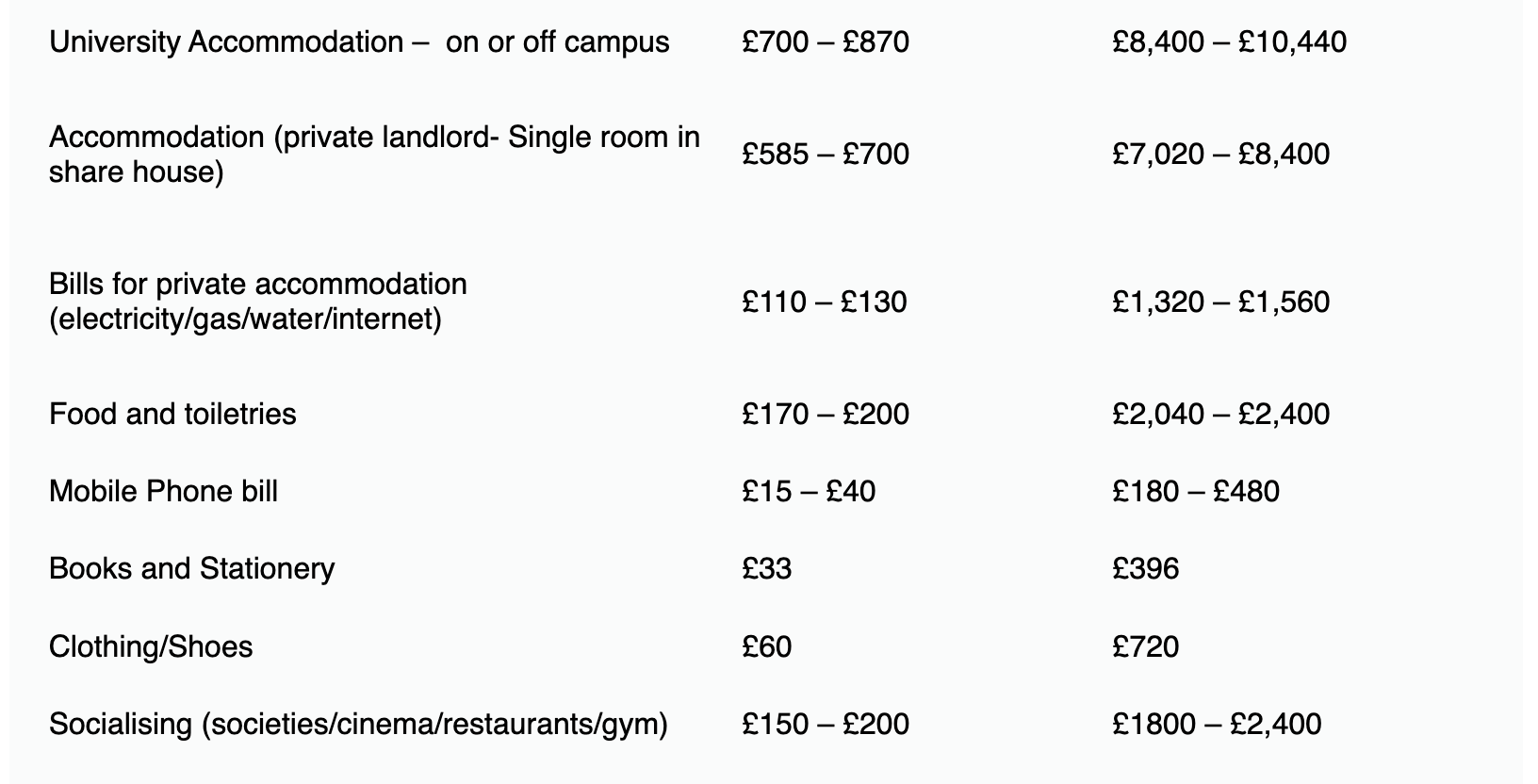
Task: Click the Bills for private accommodation label
Action: (257, 302)
